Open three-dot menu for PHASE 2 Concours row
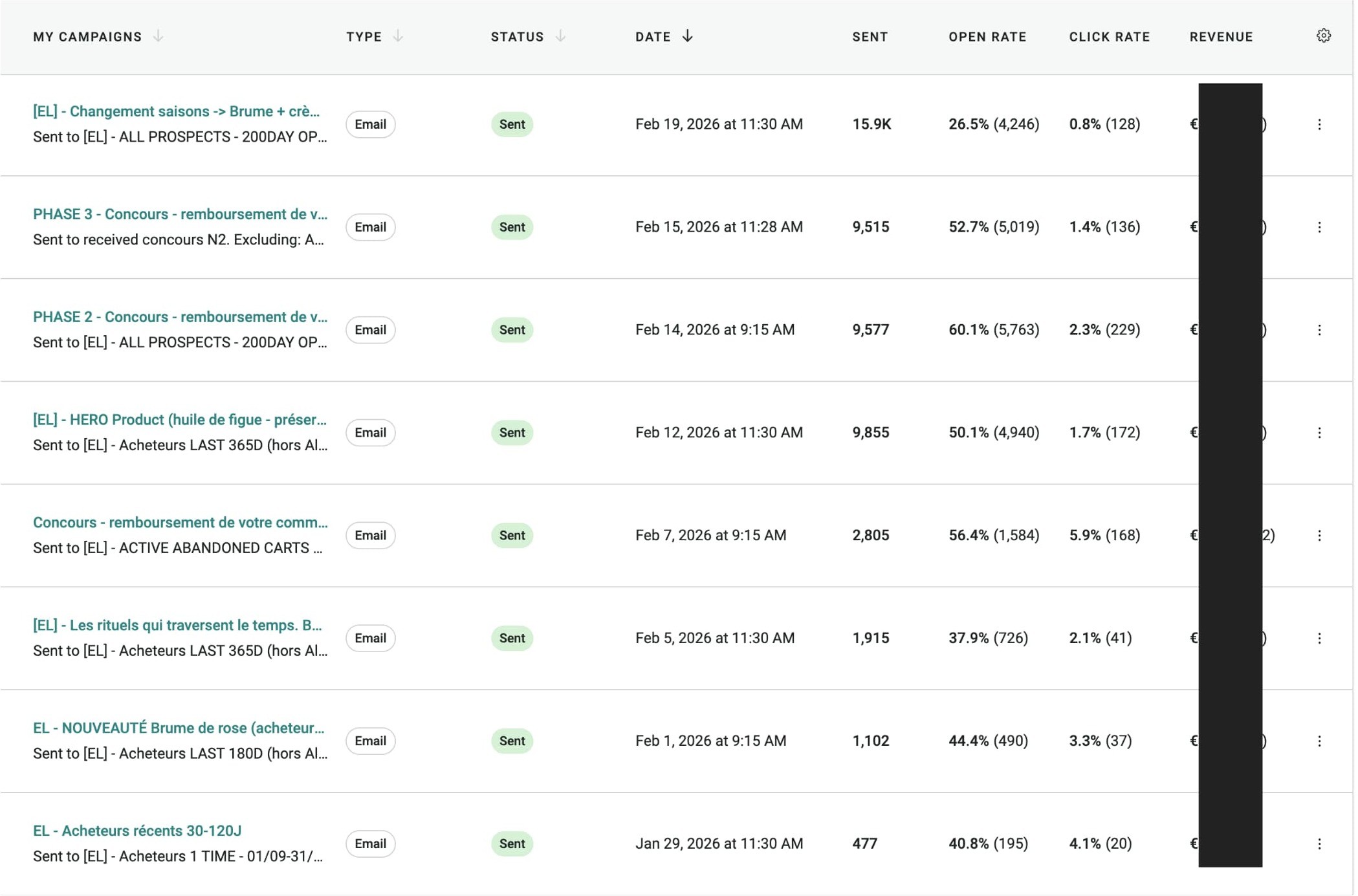Viewport: 1358px width, 896px height. coord(1319,330)
